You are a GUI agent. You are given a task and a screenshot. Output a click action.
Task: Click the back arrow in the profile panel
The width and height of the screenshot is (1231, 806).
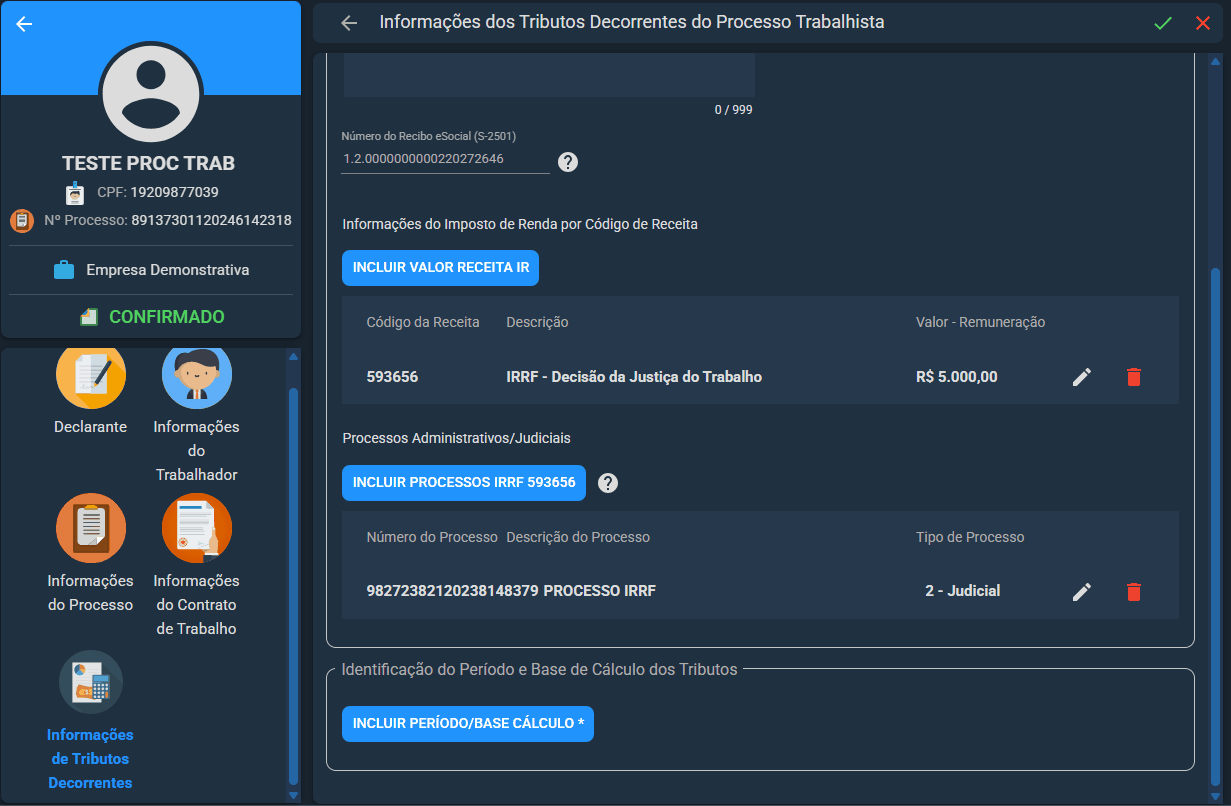point(25,24)
